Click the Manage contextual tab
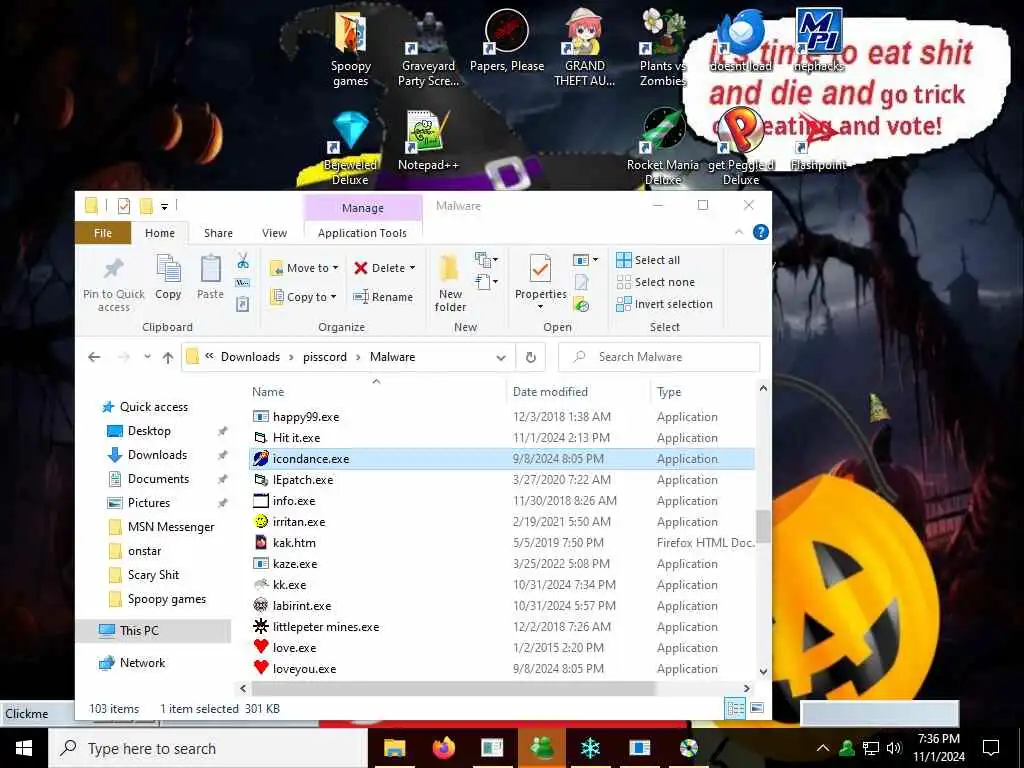 [362, 208]
